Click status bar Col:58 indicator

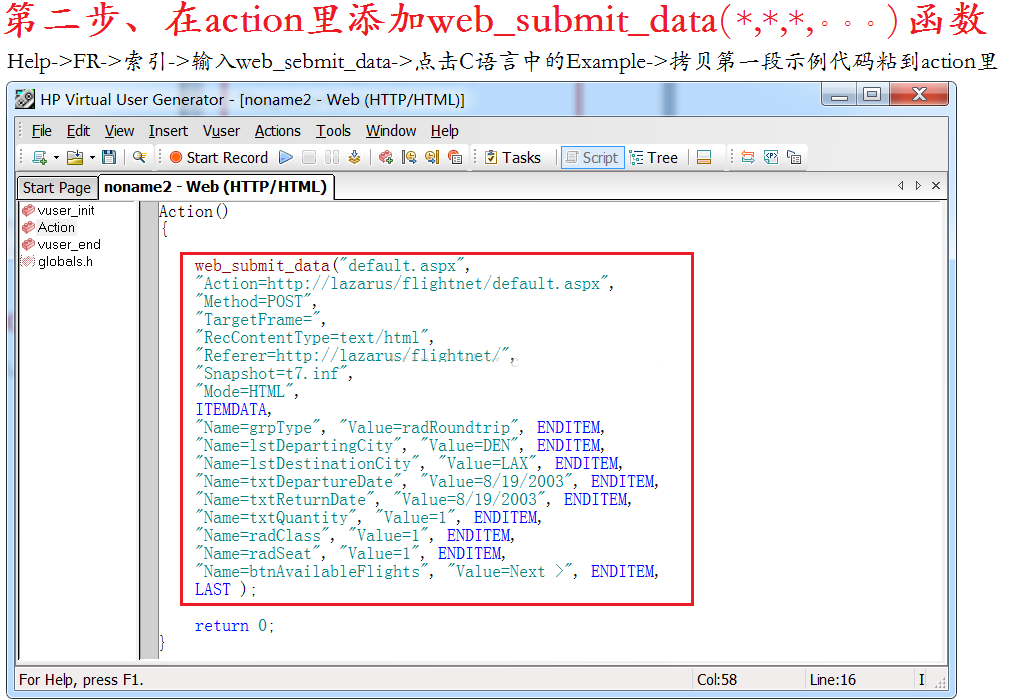[x=717, y=680]
